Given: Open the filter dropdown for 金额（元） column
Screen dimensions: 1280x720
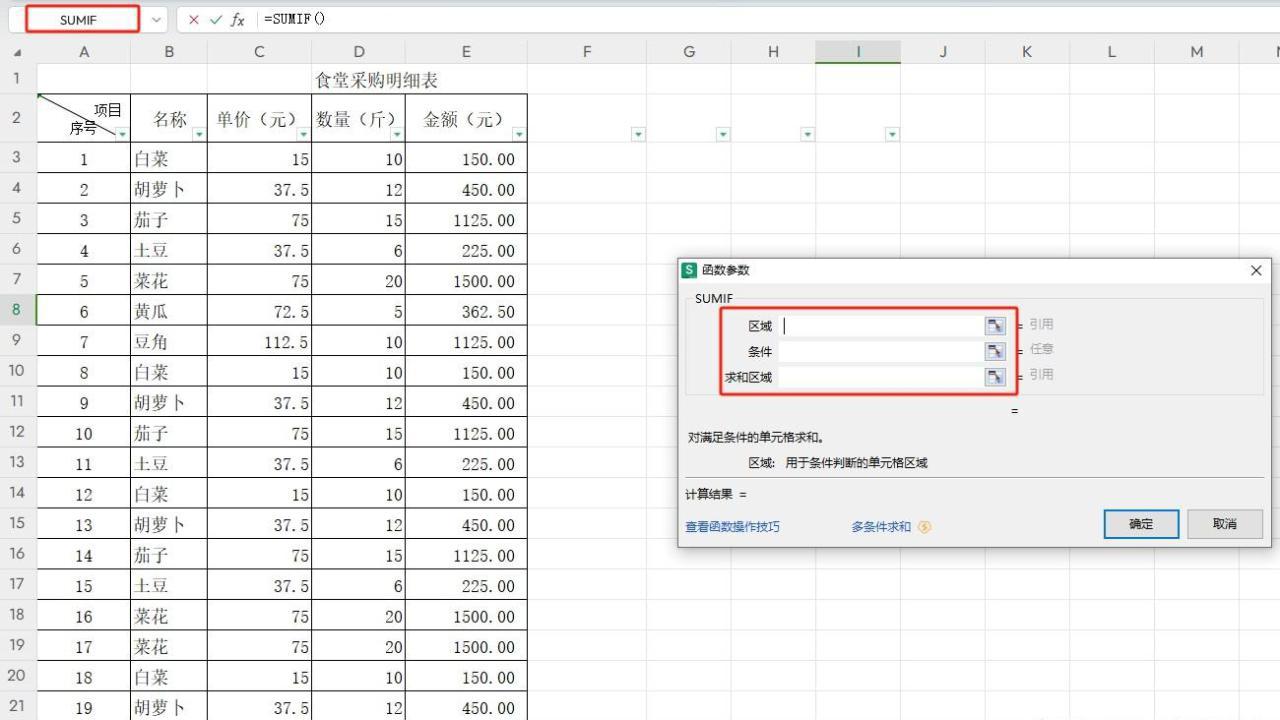Looking at the screenshot, I should [x=519, y=134].
